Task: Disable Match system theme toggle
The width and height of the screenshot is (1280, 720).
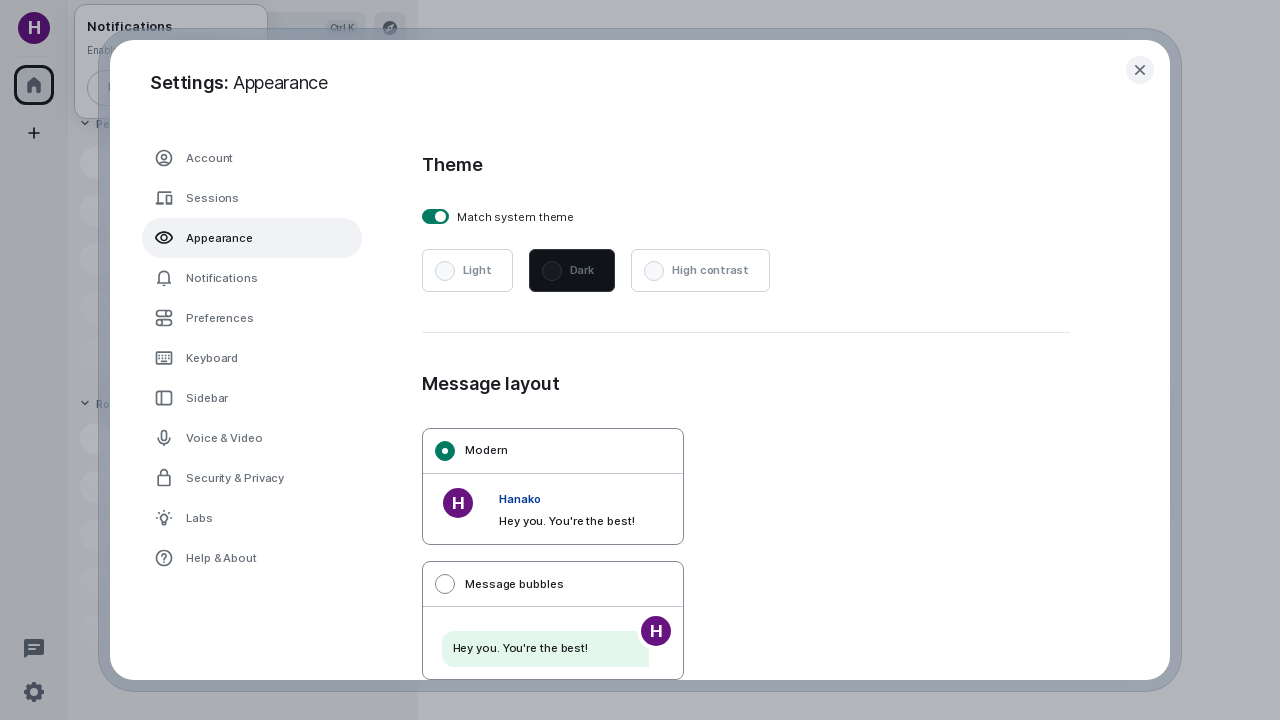Action: pyautogui.click(x=435, y=217)
